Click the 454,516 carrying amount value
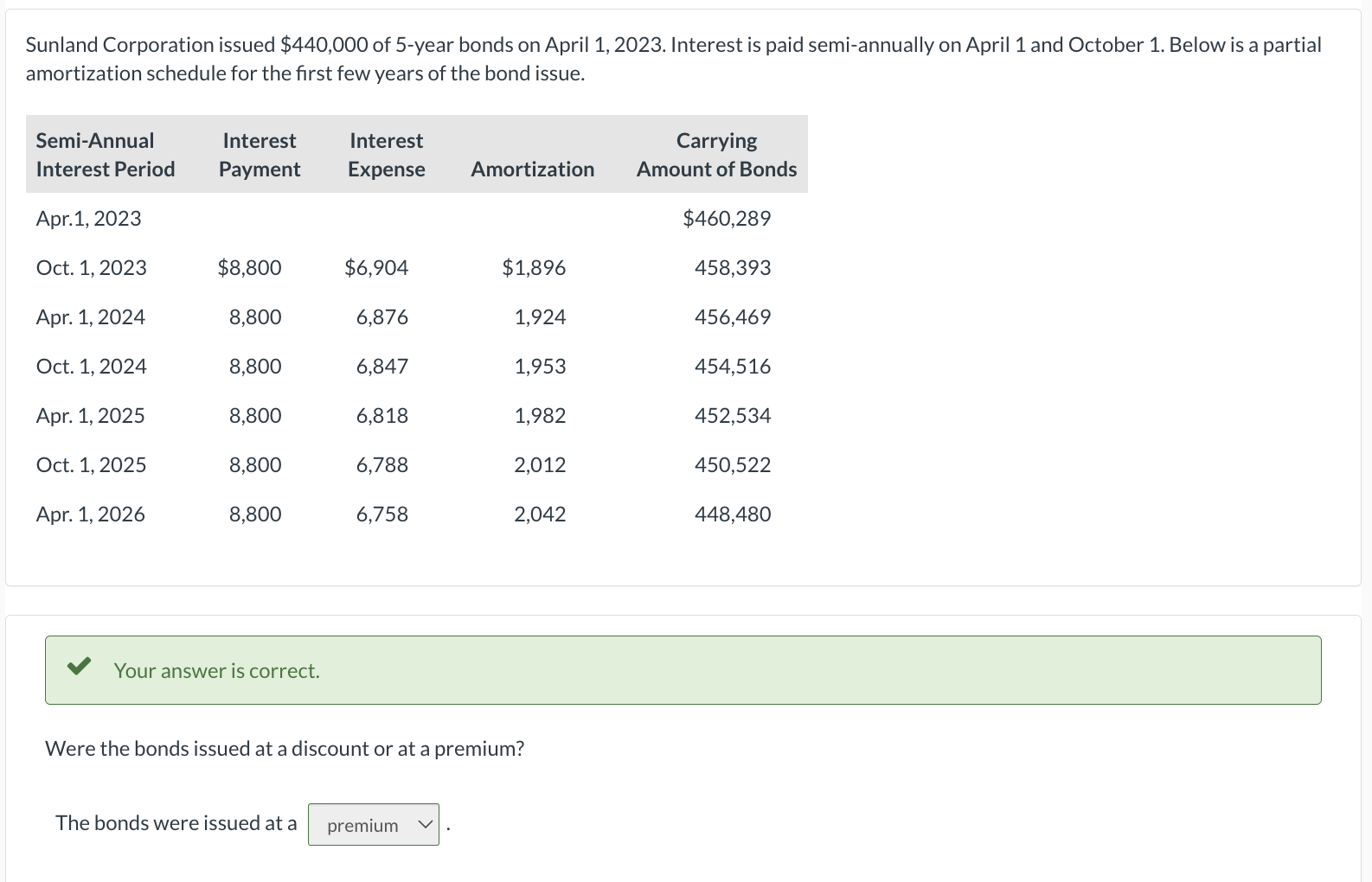Screen dimensions: 1372x882 (733, 367)
